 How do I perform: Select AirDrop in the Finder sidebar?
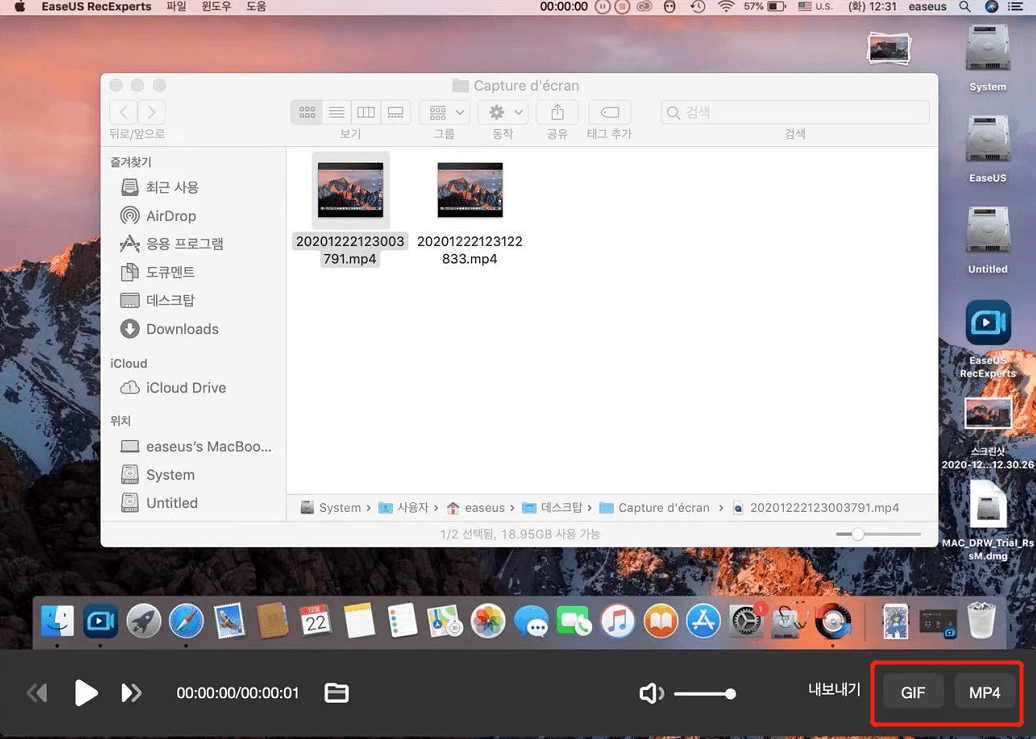[170, 216]
